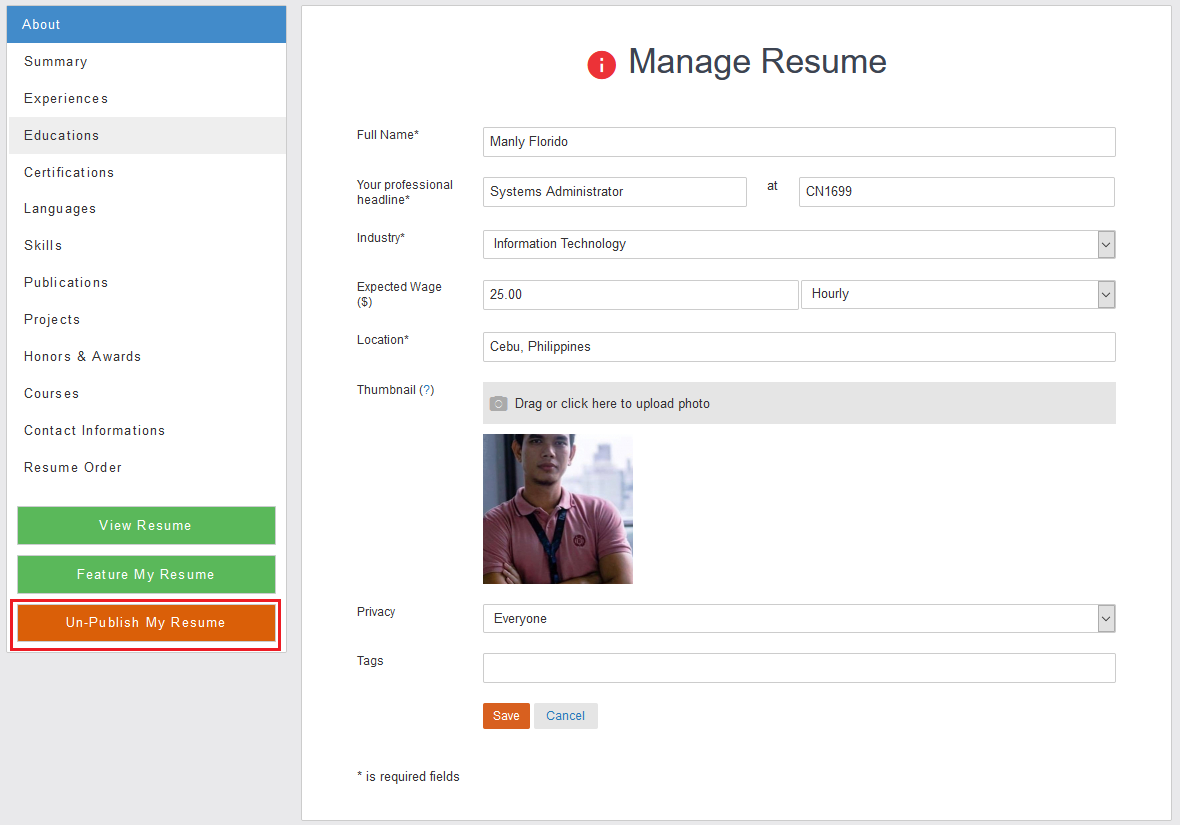Select Educations from the sidebar menu
Viewport: 1180px width, 825px height.
pyautogui.click(x=62, y=136)
